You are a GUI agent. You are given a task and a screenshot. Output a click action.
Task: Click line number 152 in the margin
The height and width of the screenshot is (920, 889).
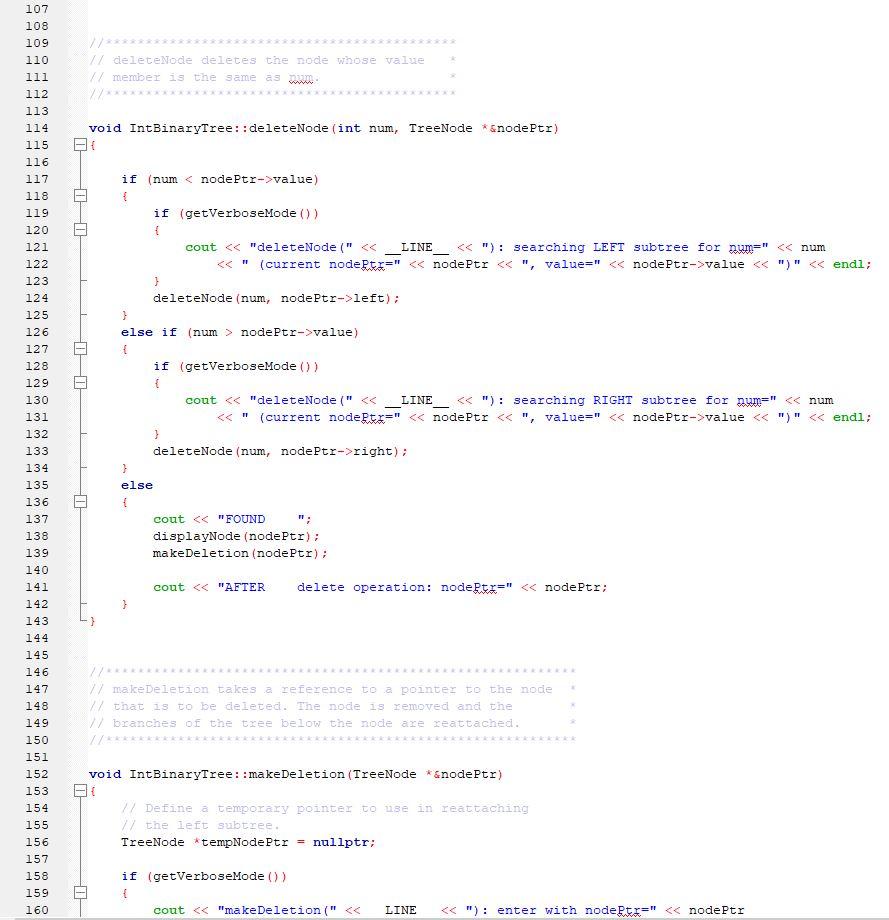click(x=37, y=773)
